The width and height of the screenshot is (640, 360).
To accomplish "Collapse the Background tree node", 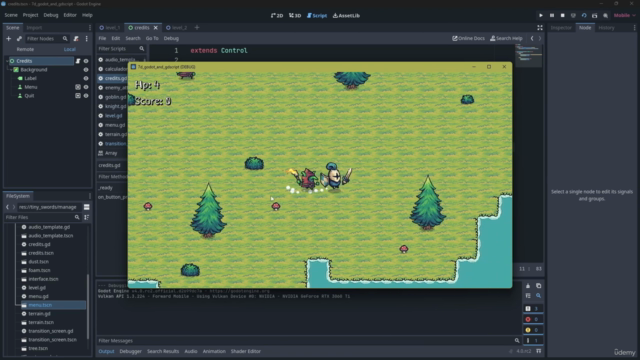I will pyautogui.click(x=11, y=70).
